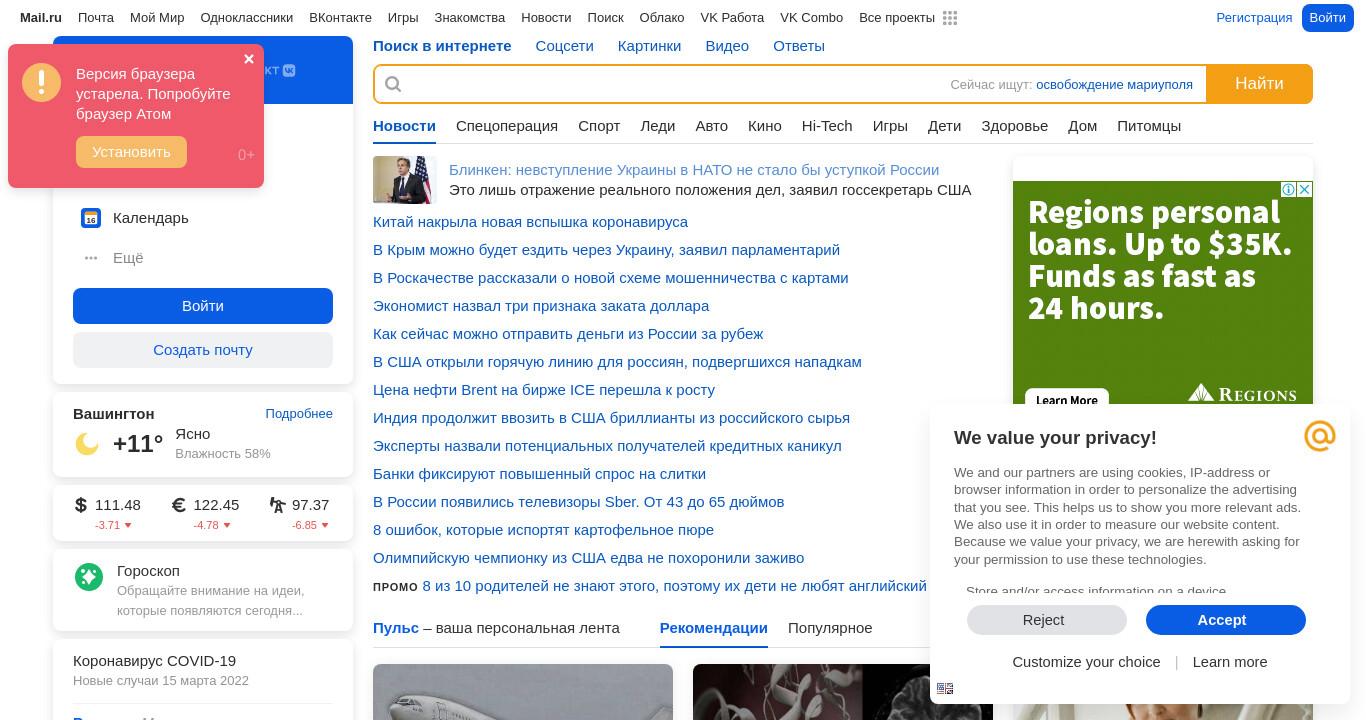
Task: Open 'Почта' in top navigation
Action: tap(96, 18)
